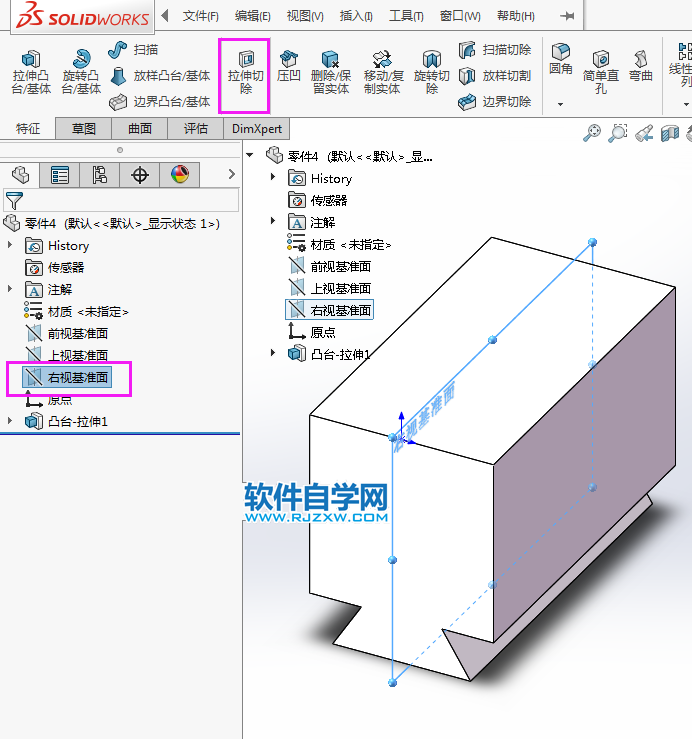Click the panel collapse dot handle
Screen dimensions: 692x739
(120, 150)
